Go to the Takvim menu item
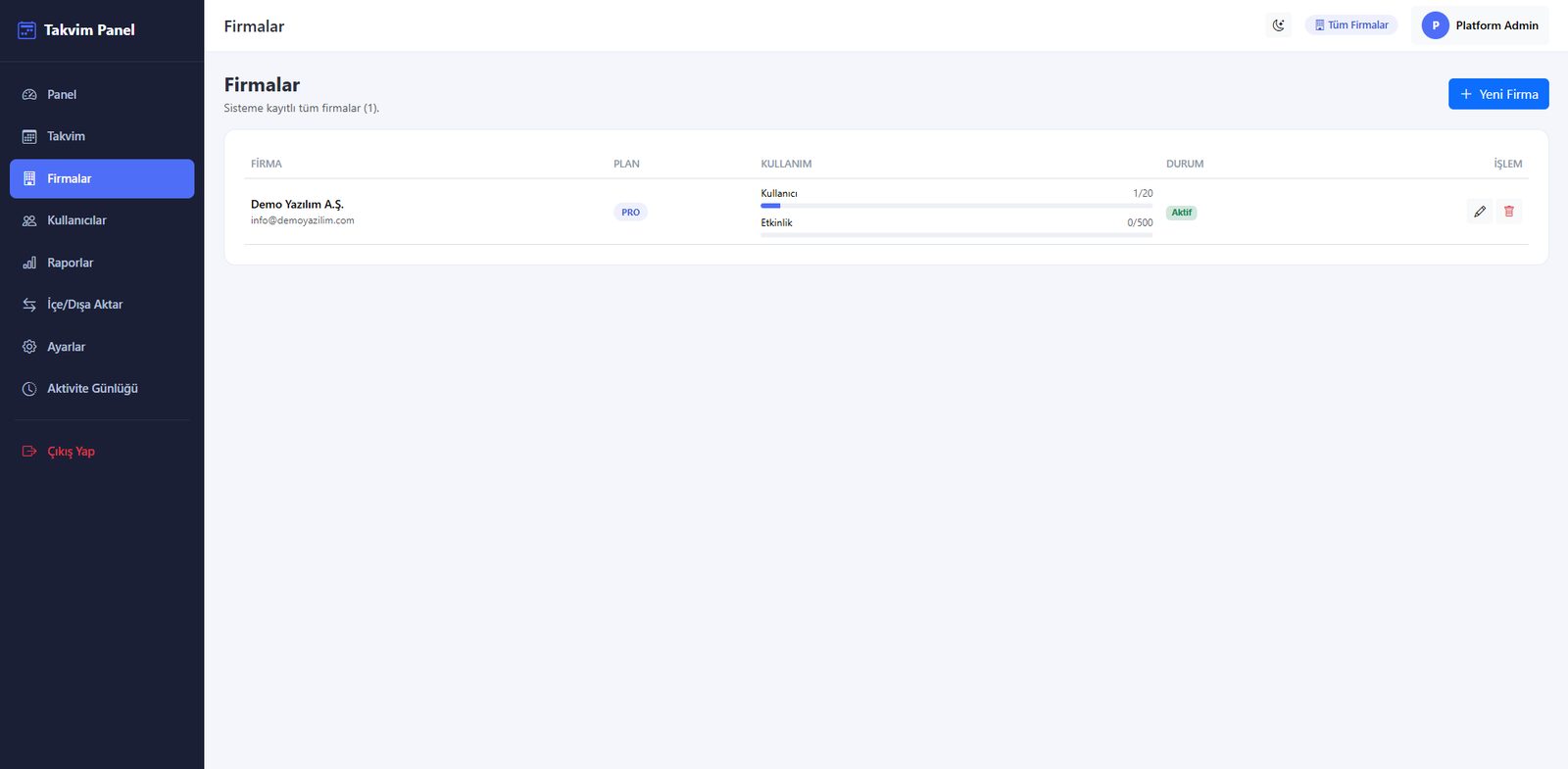 pos(102,137)
